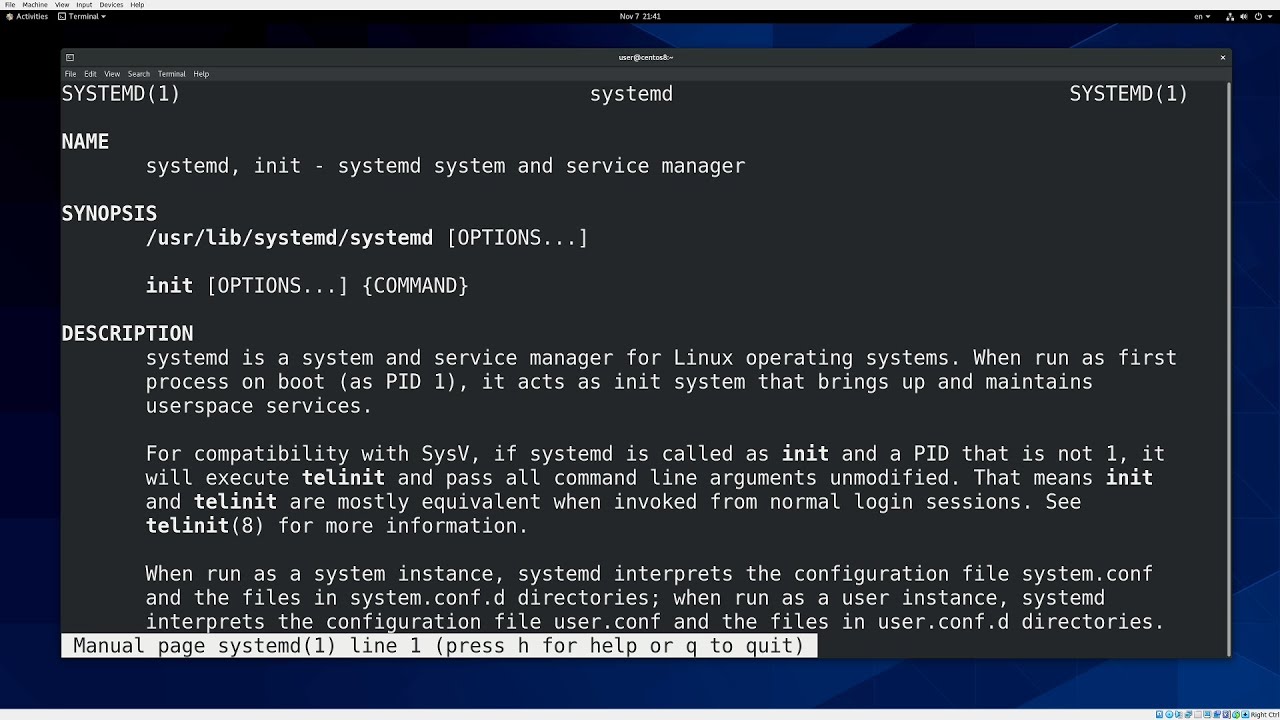Click the '{COMMAND}' text in synopsis
This screenshot has height=720, width=1280.
click(x=415, y=286)
